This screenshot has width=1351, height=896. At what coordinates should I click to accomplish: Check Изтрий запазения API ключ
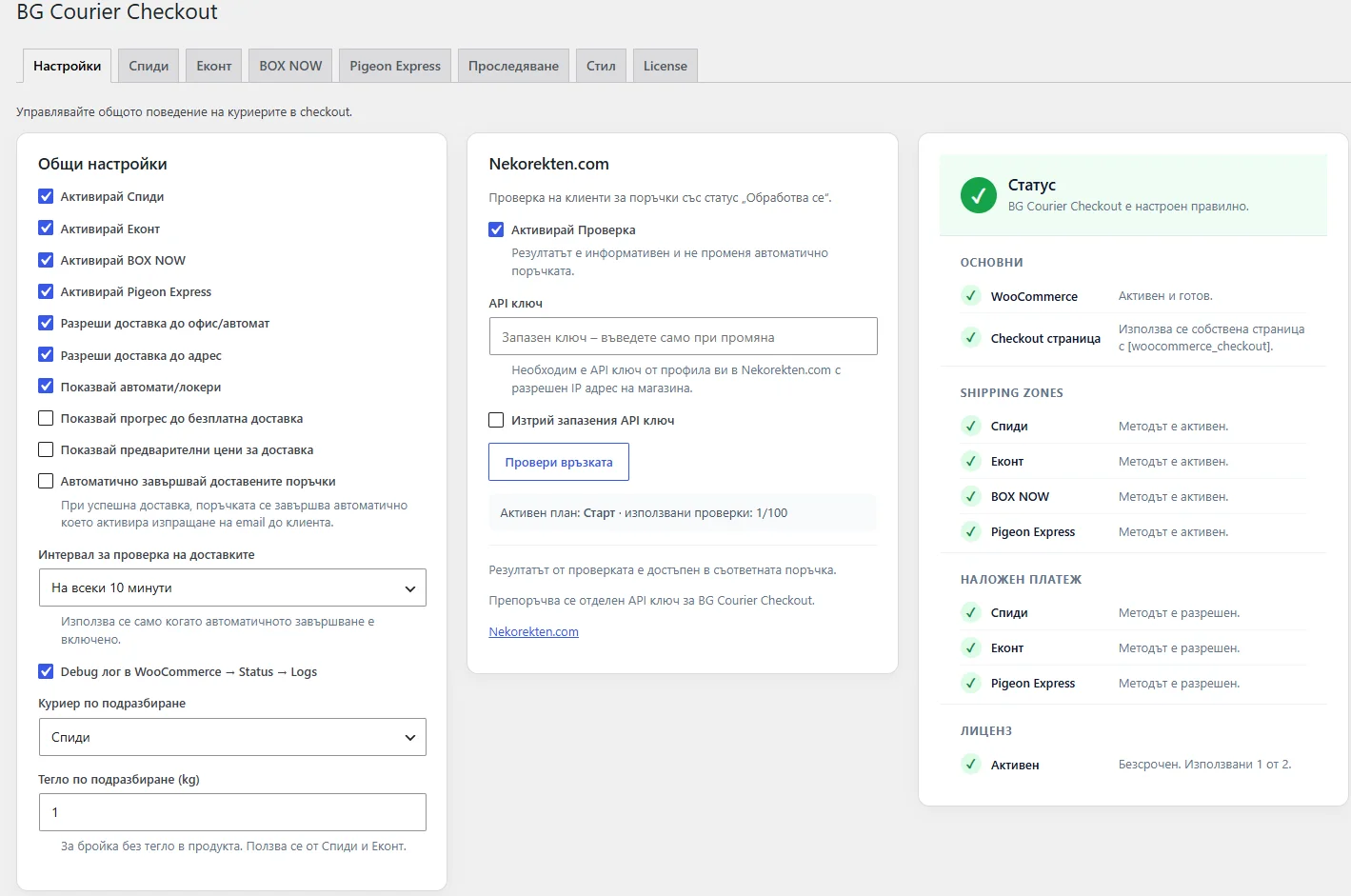(x=496, y=420)
